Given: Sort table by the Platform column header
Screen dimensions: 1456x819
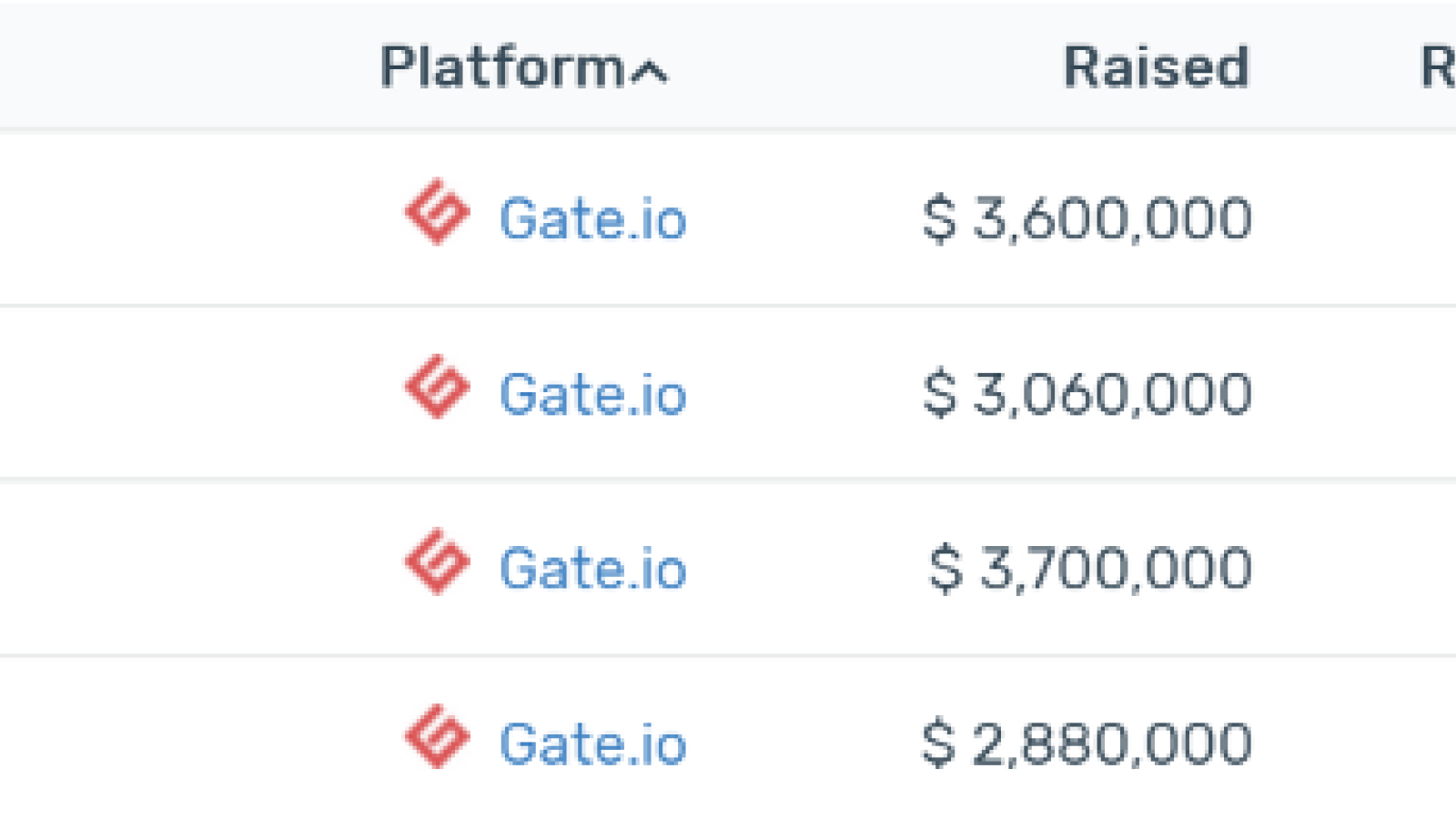Looking at the screenshot, I should [503, 67].
